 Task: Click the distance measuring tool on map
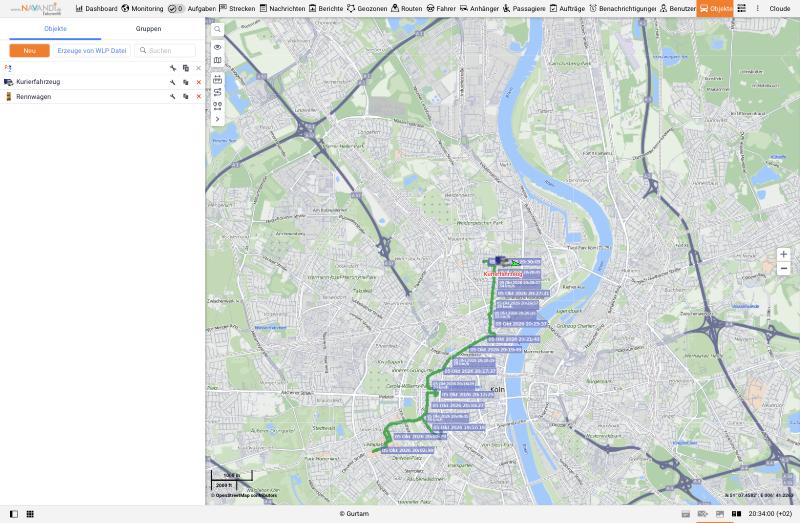[x=217, y=79]
